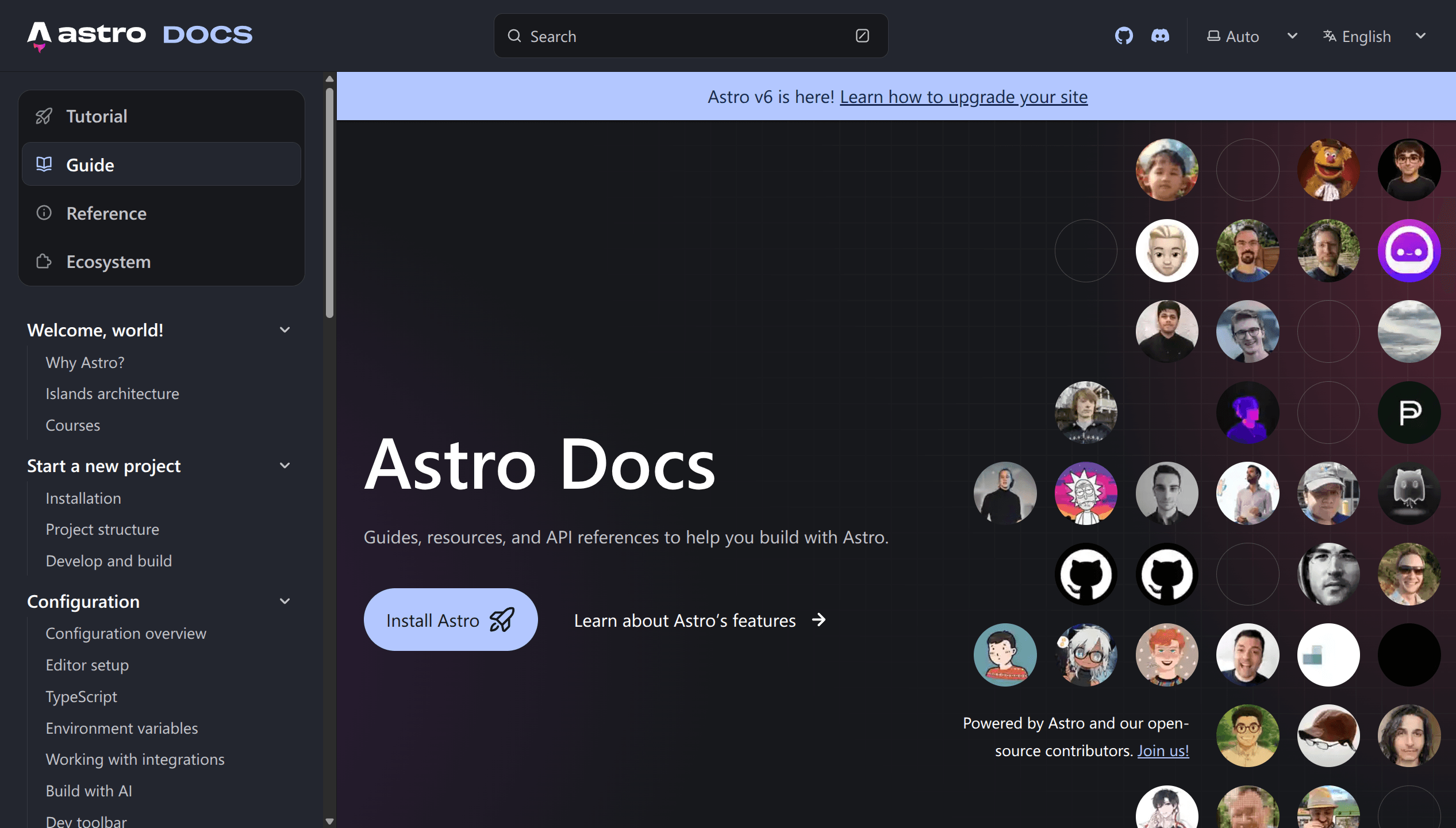Open Develop and build page

[x=109, y=561]
